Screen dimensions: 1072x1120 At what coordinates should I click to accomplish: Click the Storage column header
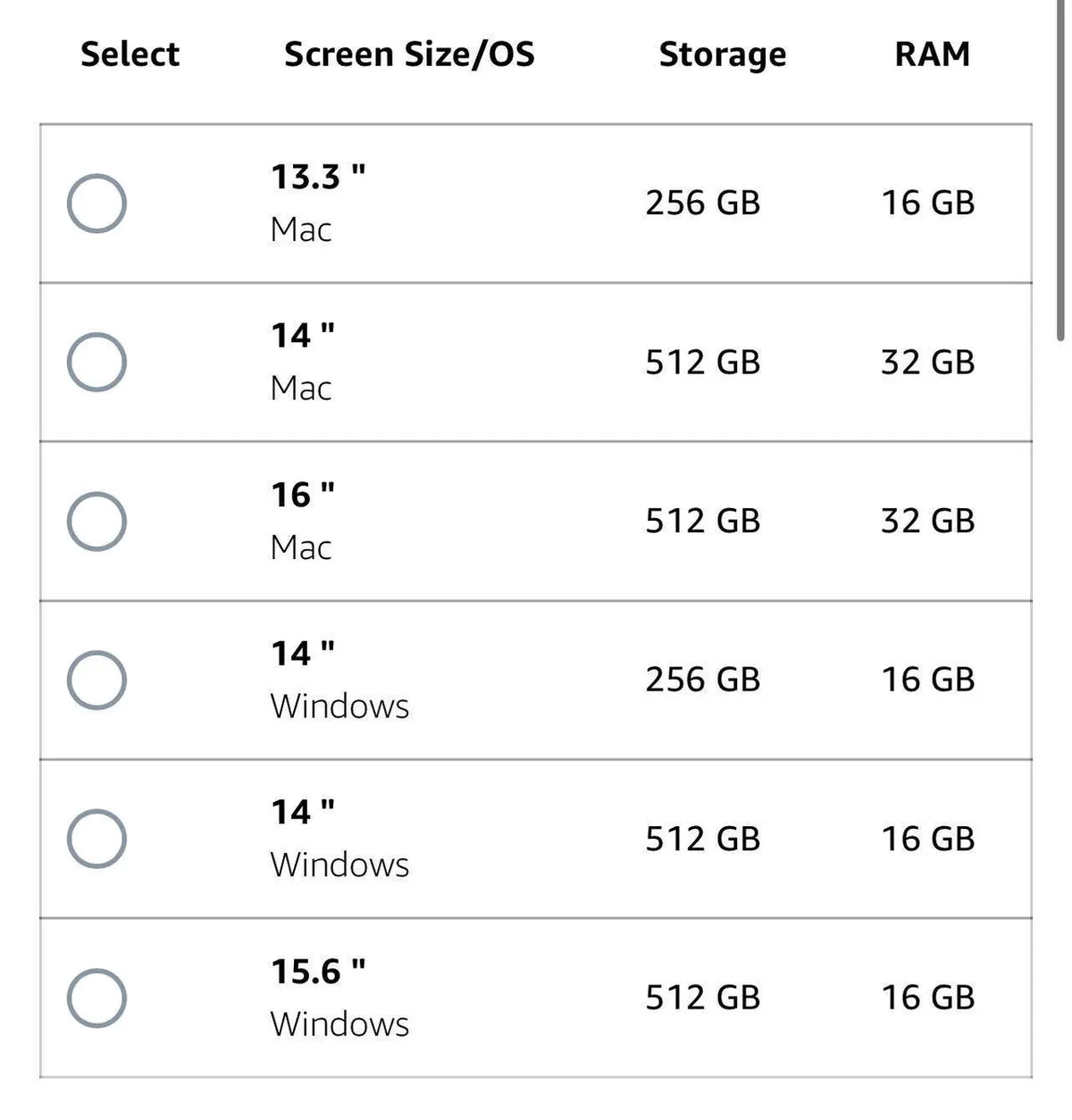pos(722,54)
